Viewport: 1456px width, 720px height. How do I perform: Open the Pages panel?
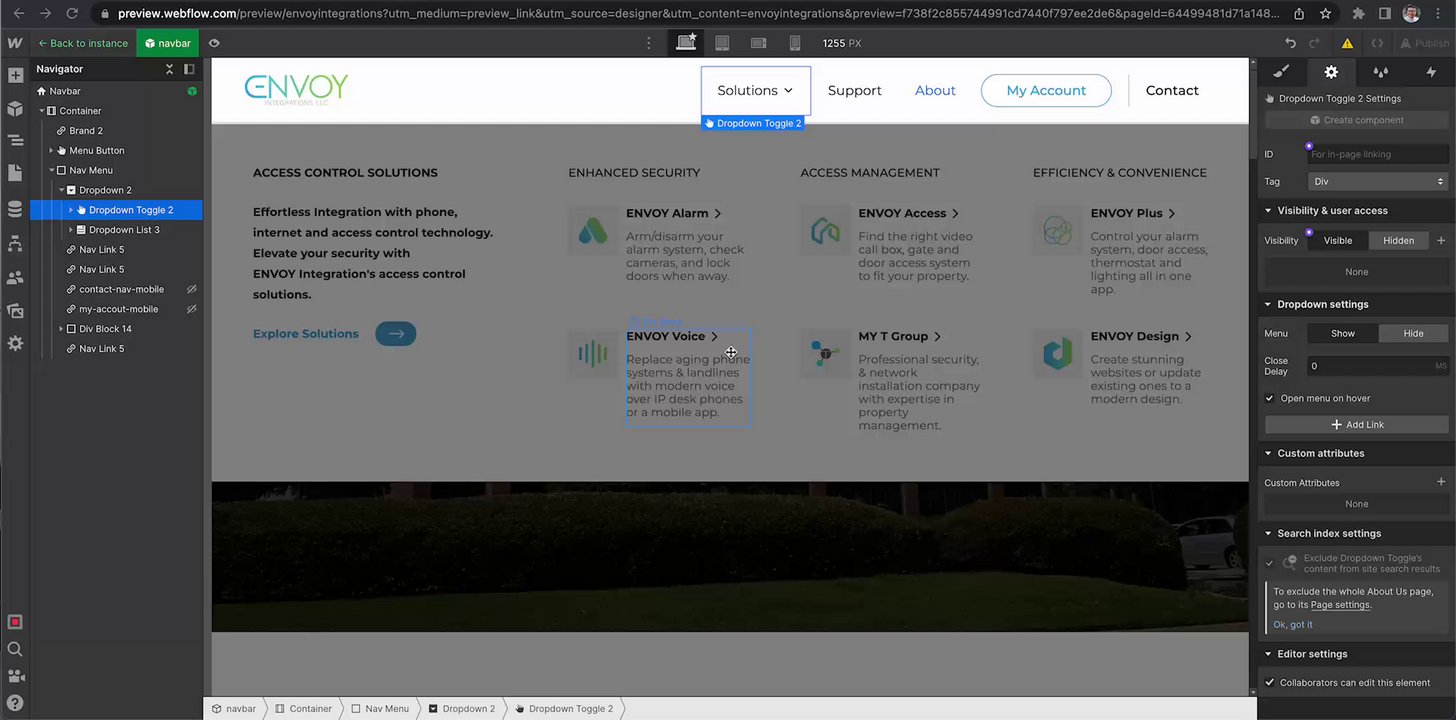pos(15,173)
